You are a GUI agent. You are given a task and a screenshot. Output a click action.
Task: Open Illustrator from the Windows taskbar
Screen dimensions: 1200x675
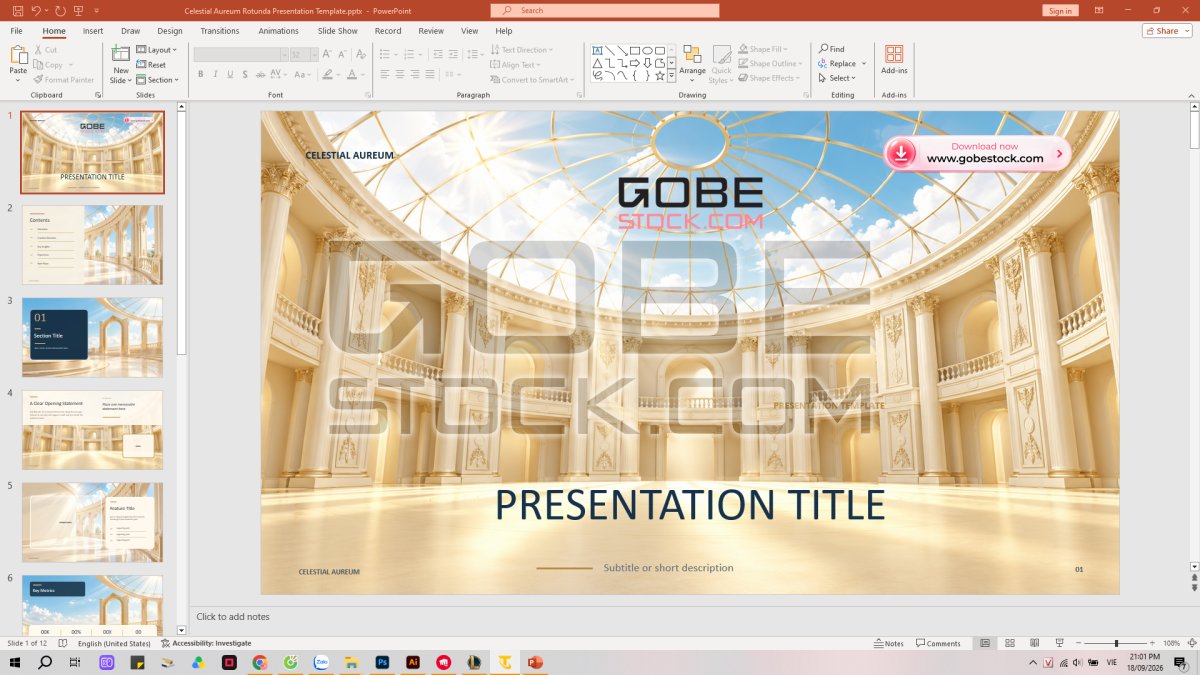pos(412,662)
